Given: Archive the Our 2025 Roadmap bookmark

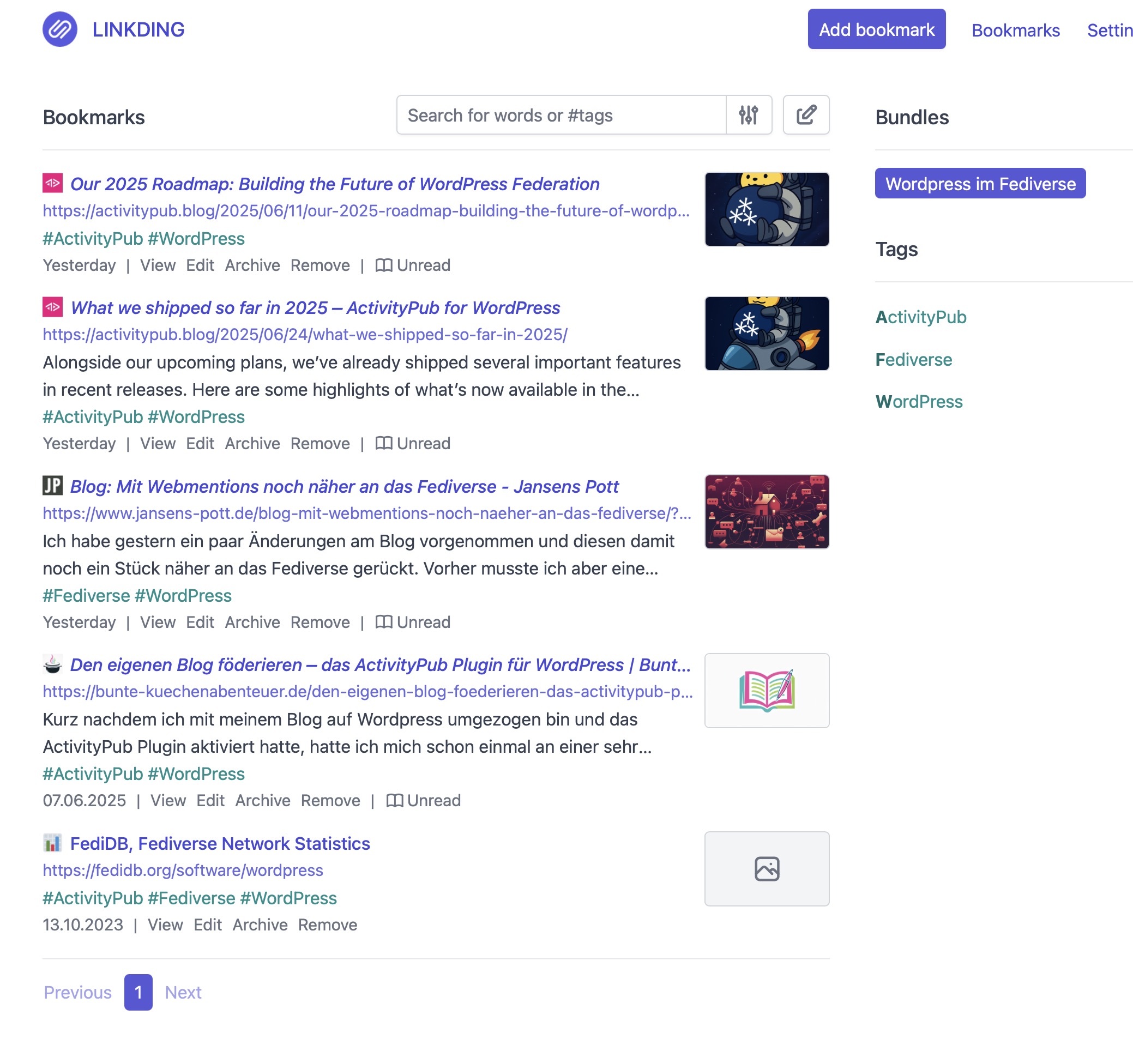Looking at the screenshot, I should (252, 265).
